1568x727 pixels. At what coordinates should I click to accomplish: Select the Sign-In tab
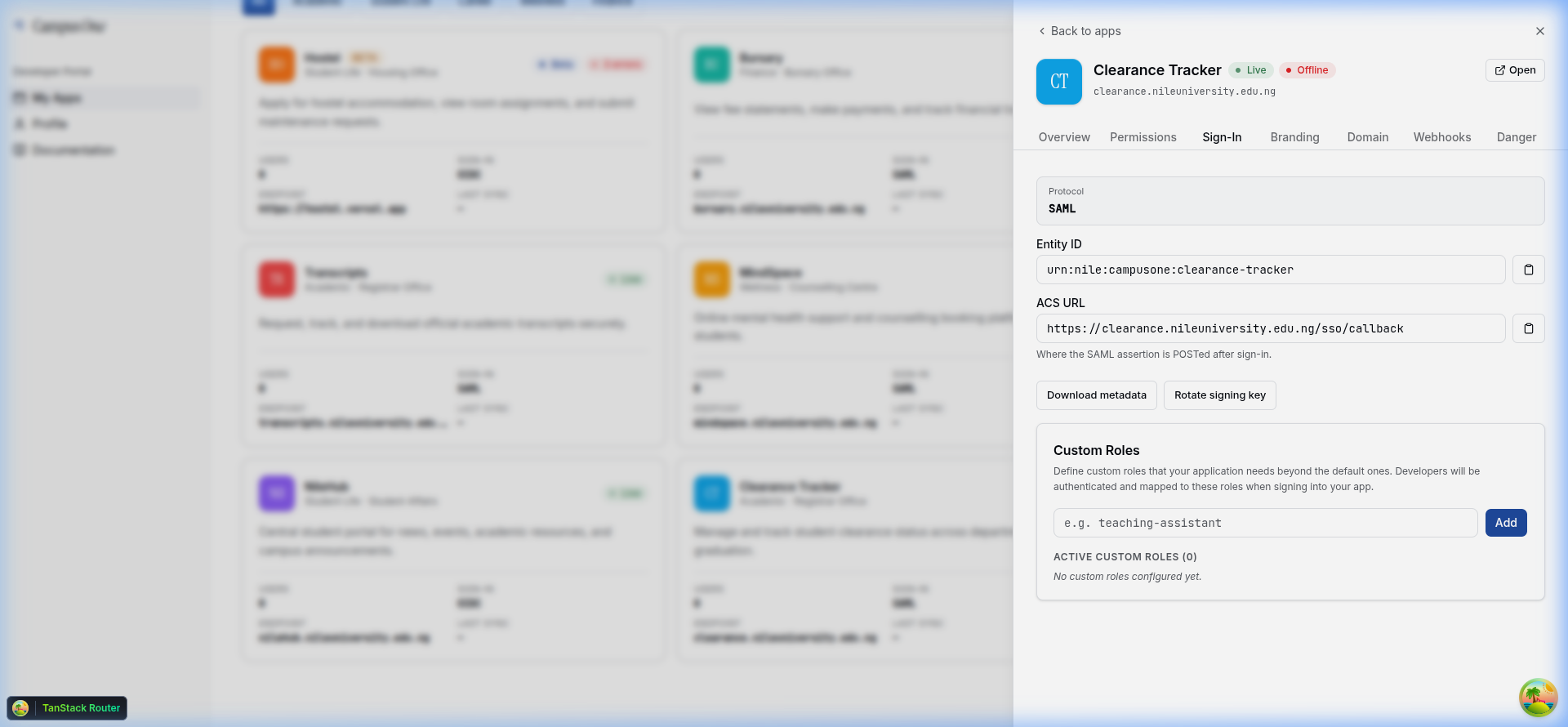point(1222,137)
